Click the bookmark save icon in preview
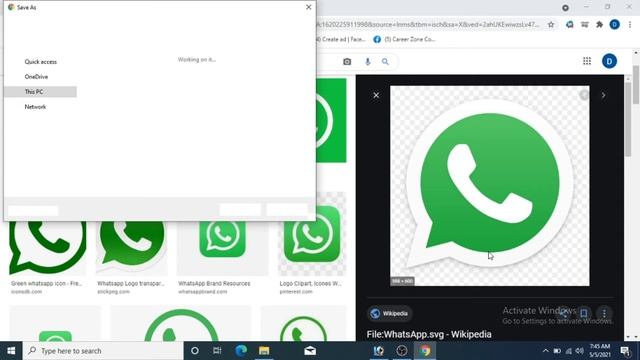Screen dimensions: 640x360 pyautogui.click(x=584, y=313)
